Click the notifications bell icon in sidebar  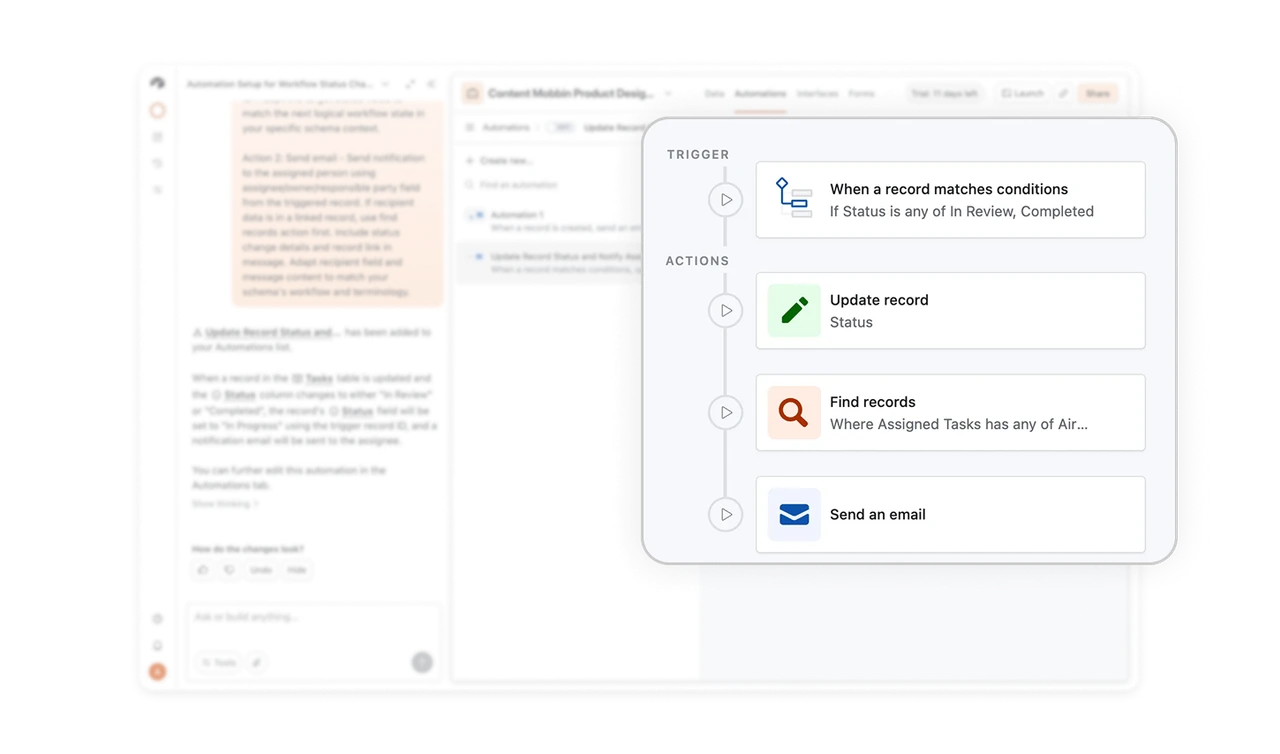(x=157, y=646)
